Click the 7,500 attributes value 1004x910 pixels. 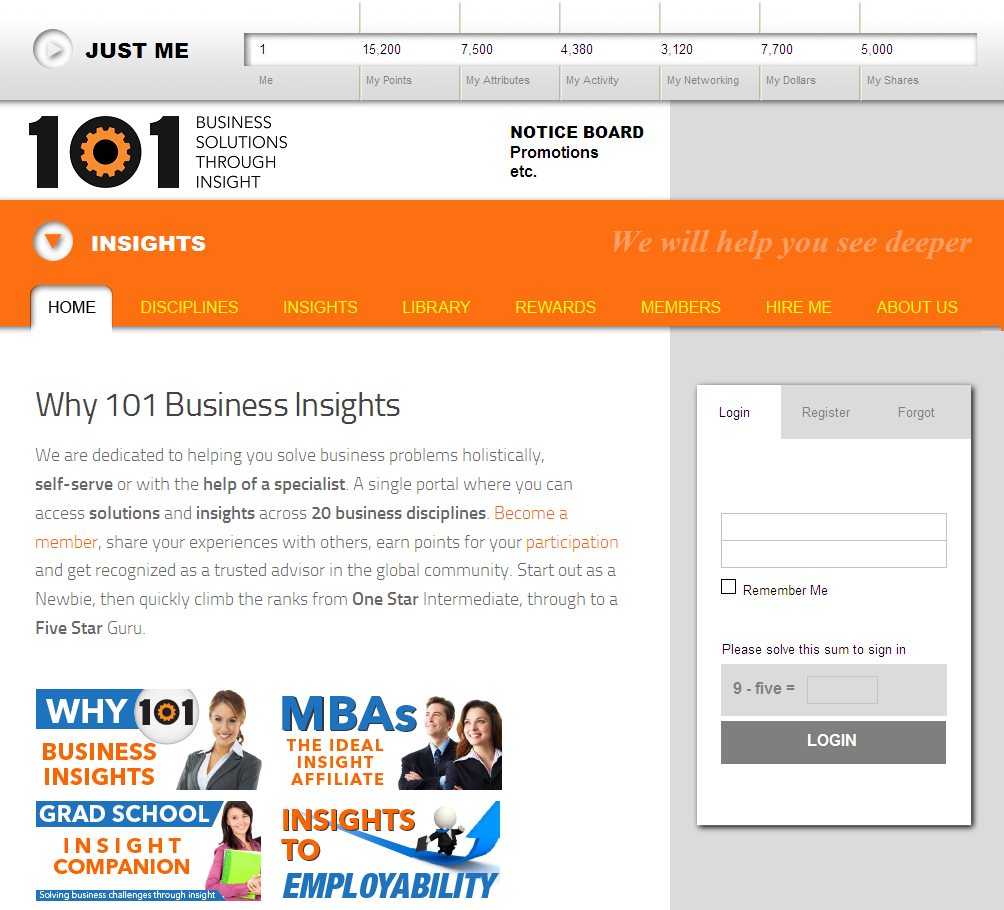tap(477, 49)
